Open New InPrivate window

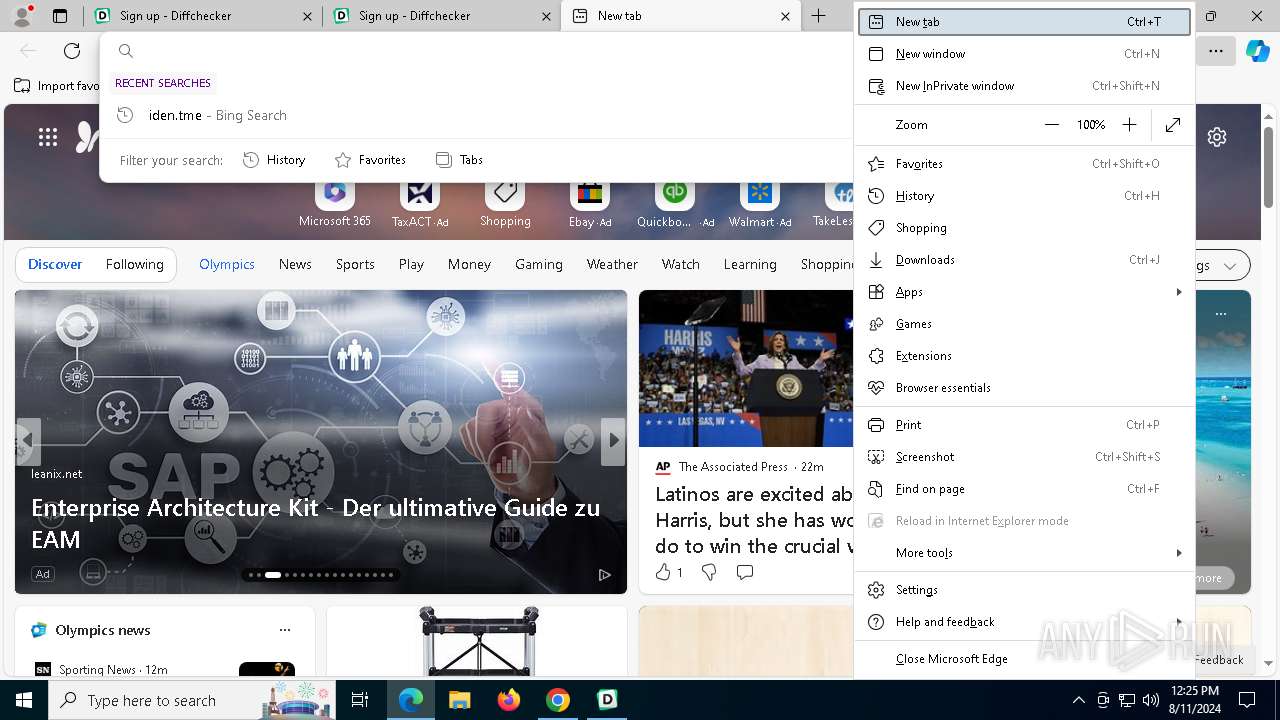tap(1024, 86)
